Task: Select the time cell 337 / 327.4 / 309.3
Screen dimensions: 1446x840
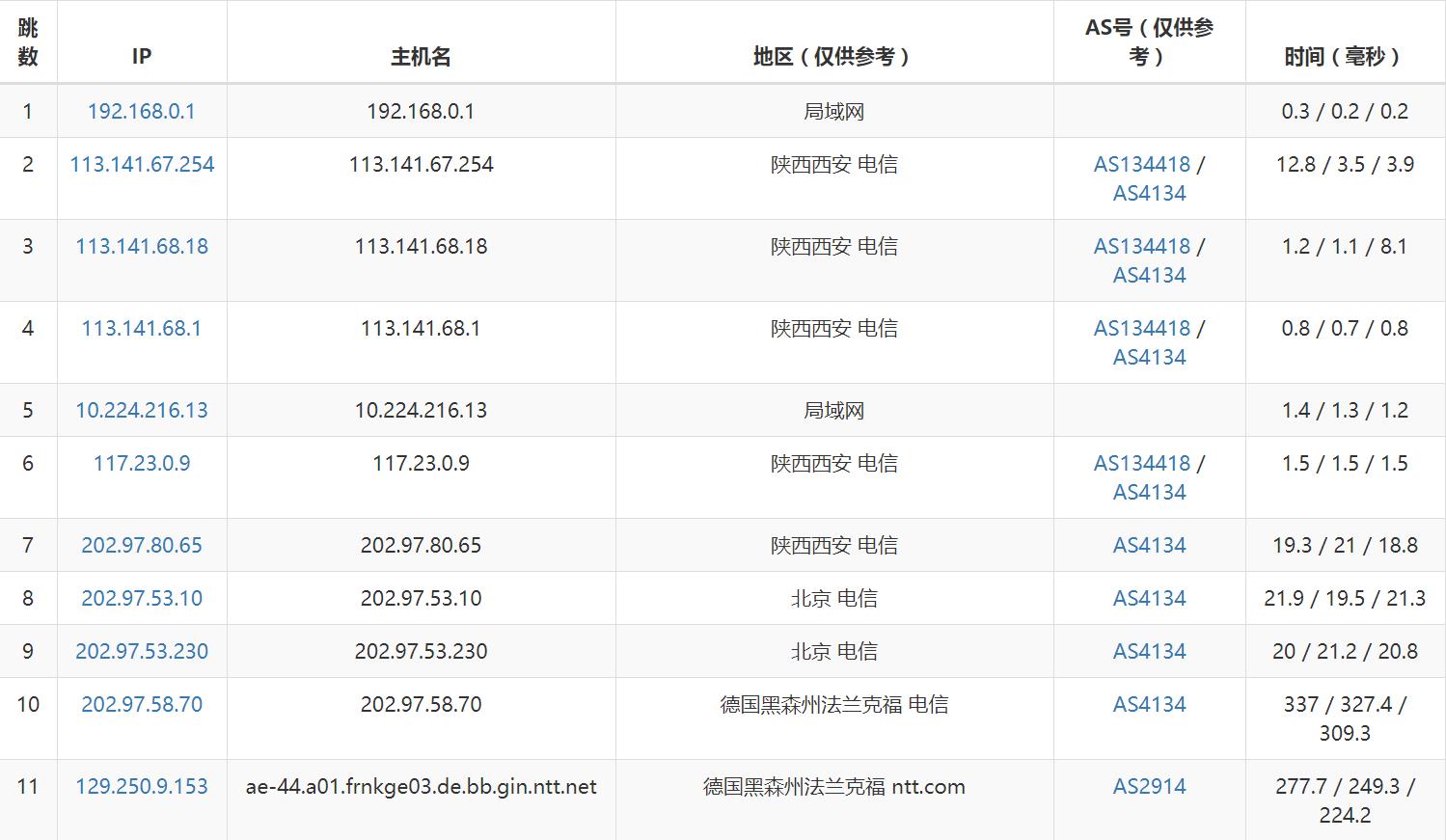Action: pyautogui.click(x=1346, y=718)
